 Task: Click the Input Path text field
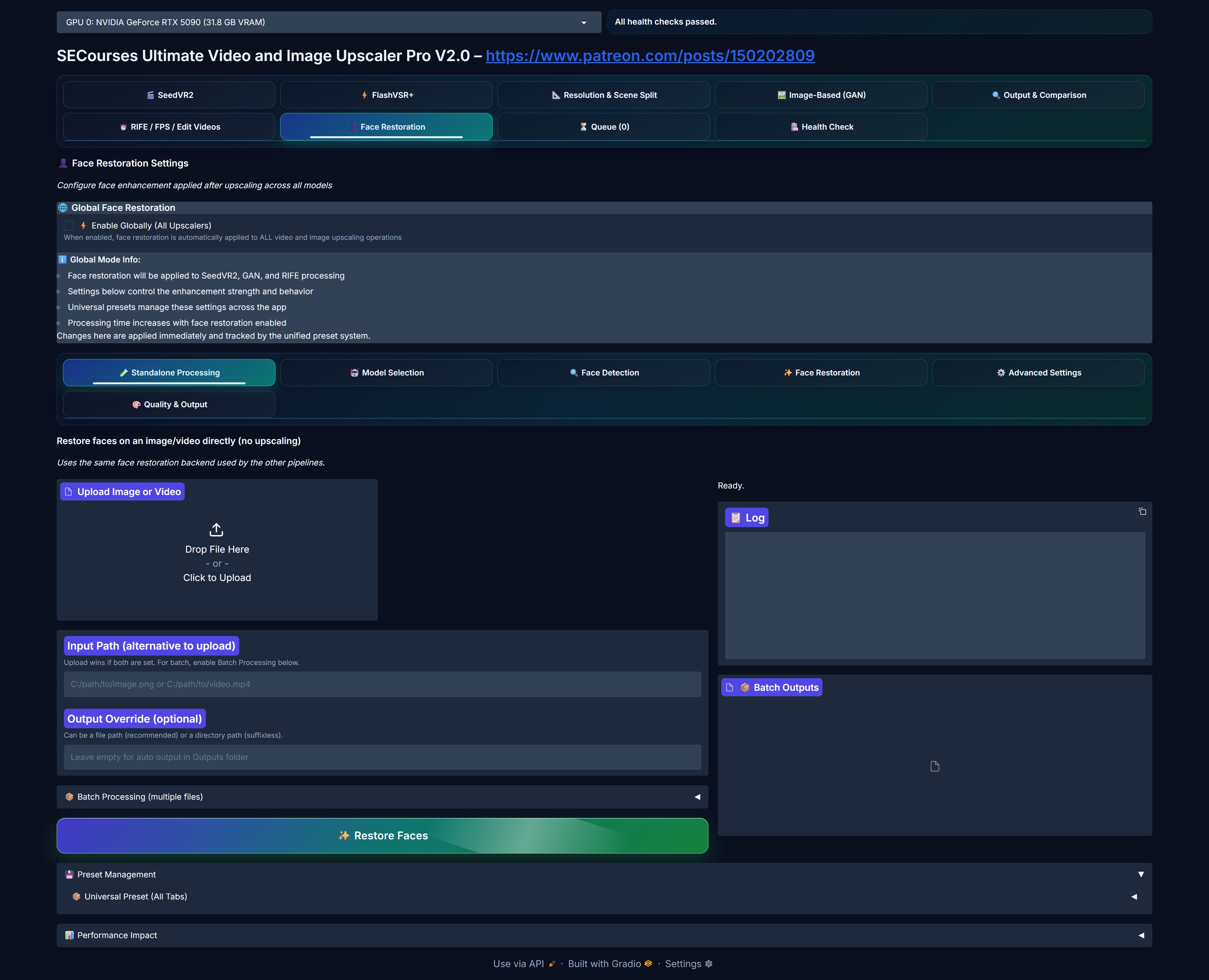click(382, 684)
